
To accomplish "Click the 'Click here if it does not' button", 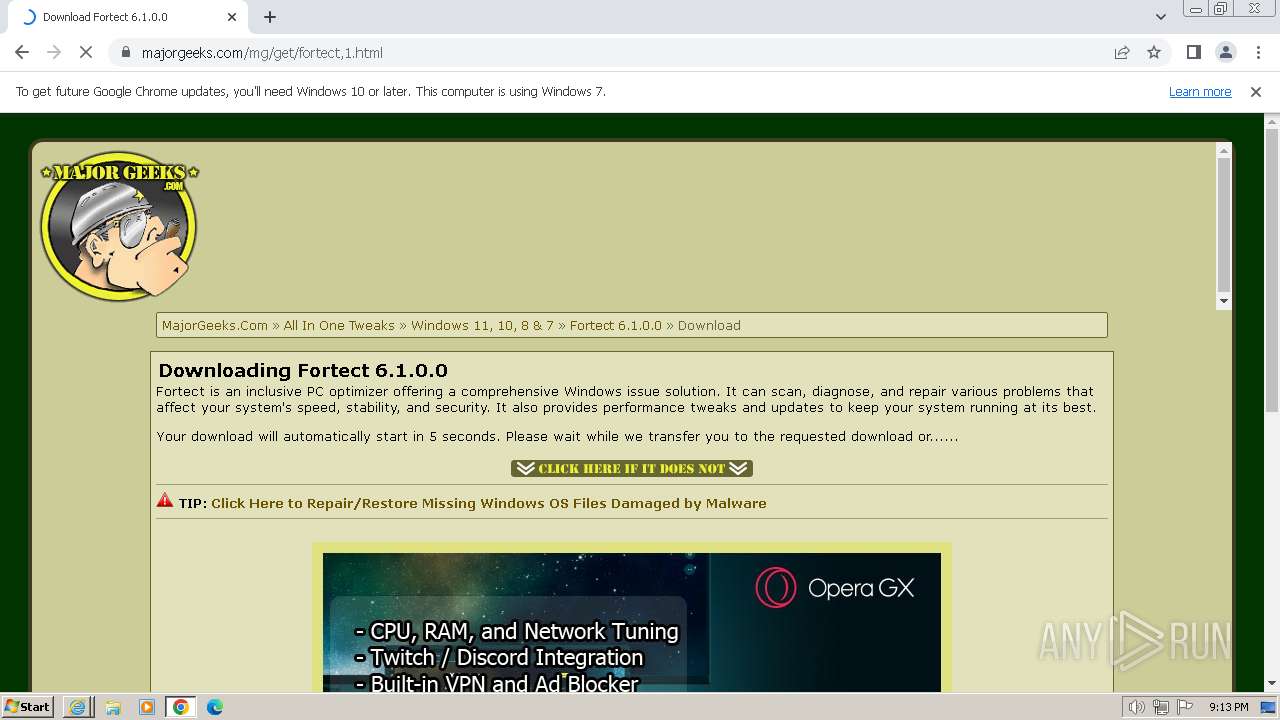I will point(632,468).
